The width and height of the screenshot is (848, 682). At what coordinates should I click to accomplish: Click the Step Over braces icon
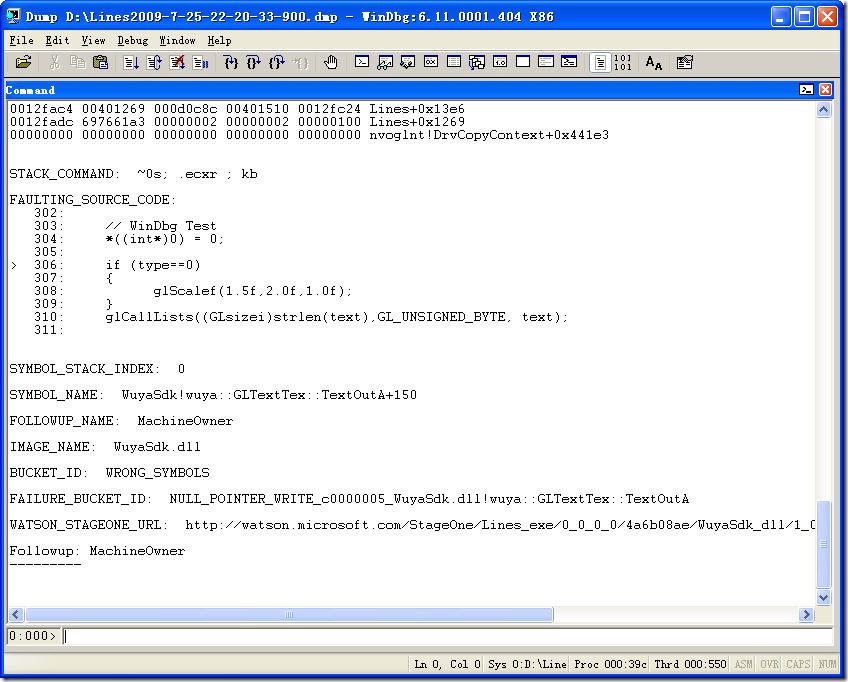pos(254,62)
